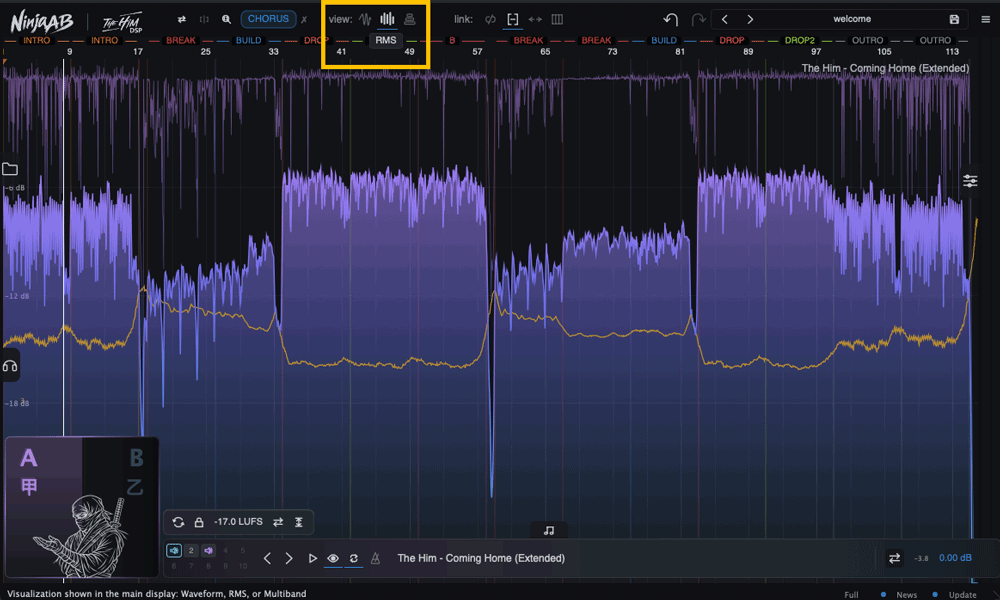Toggle the loudness lock icon

199,522
